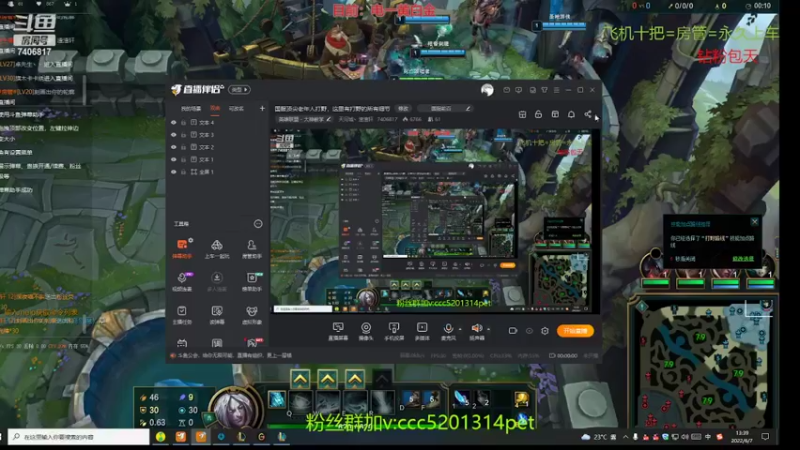Image resolution: width=800 pixels, height=450 pixels.
Task: Edit the stream tag field with pencil
Action: (444, 108)
